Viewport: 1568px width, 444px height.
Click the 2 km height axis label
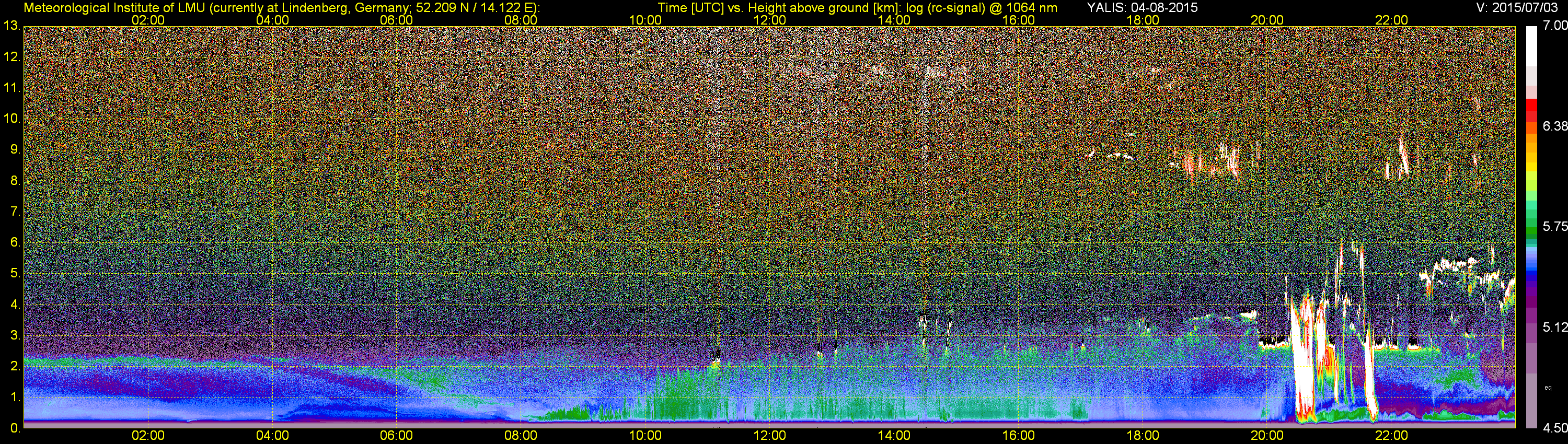15,366
